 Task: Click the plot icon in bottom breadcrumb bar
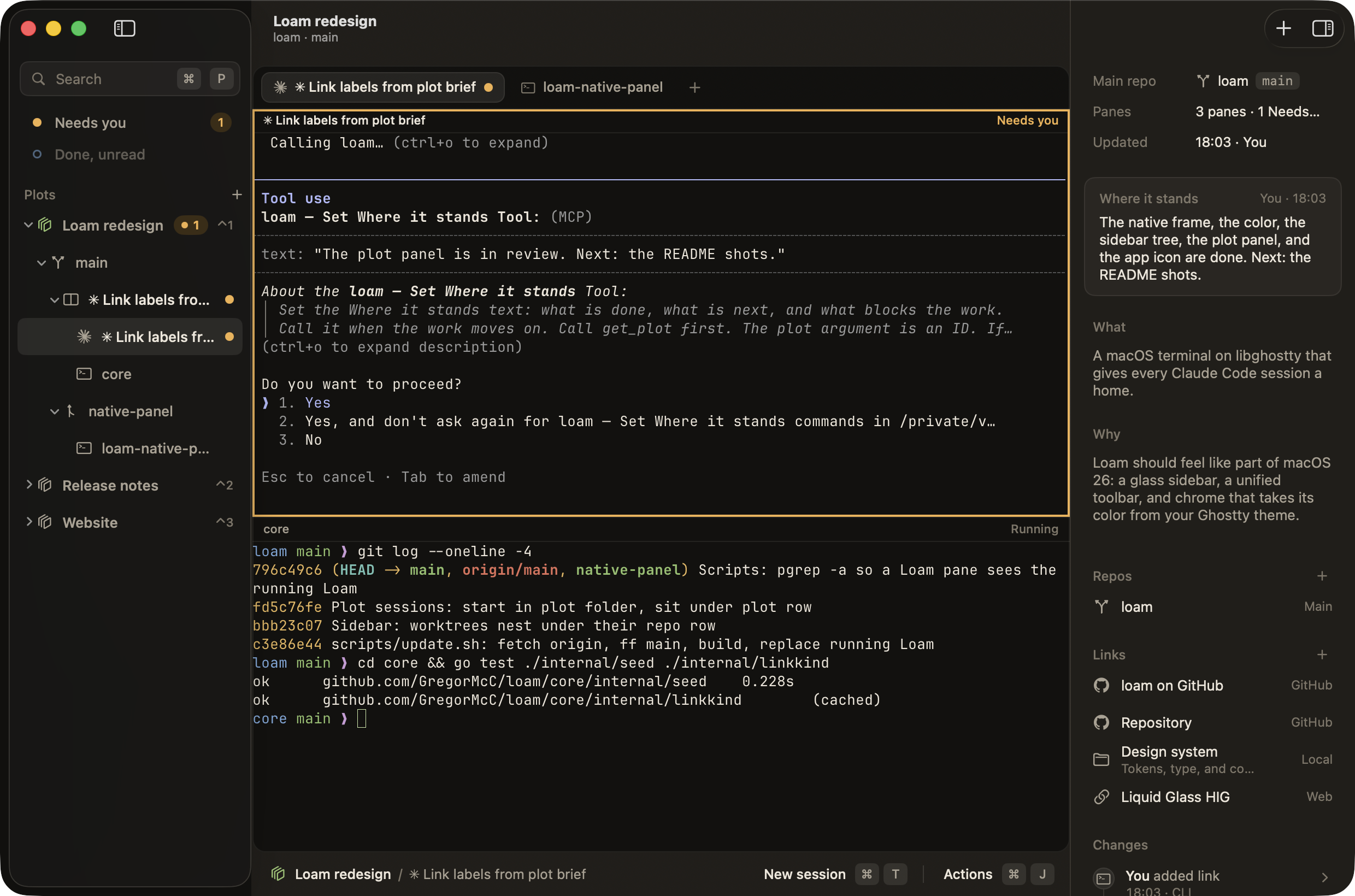click(278, 873)
